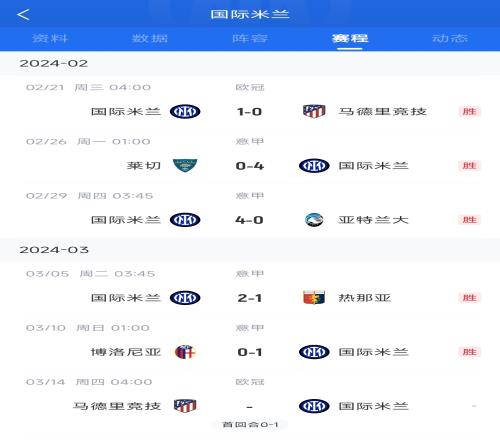
Task: Switch to 数据 tab
Action: [x=150, y=38]
